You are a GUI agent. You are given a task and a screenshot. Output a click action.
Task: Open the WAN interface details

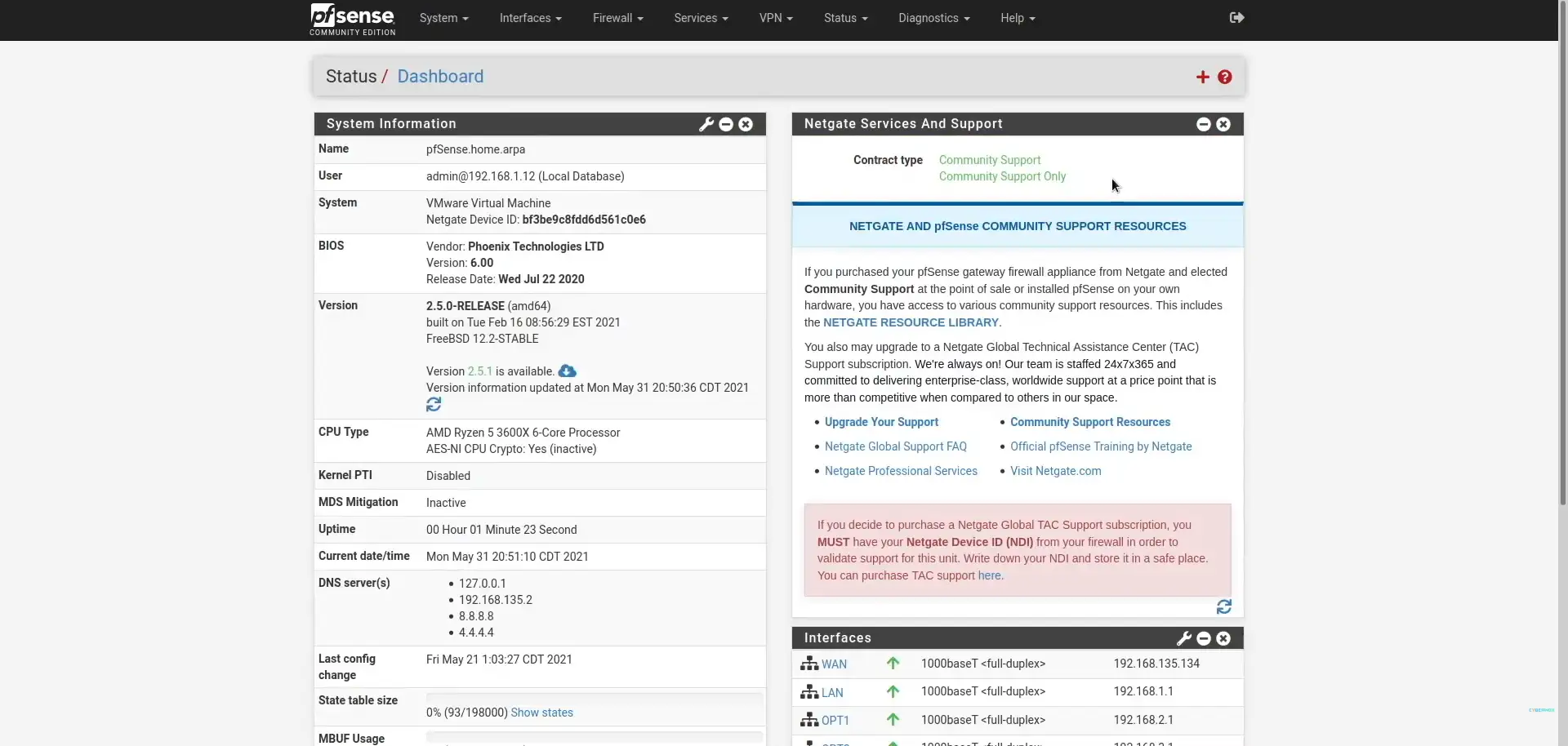tap(833, 664)
